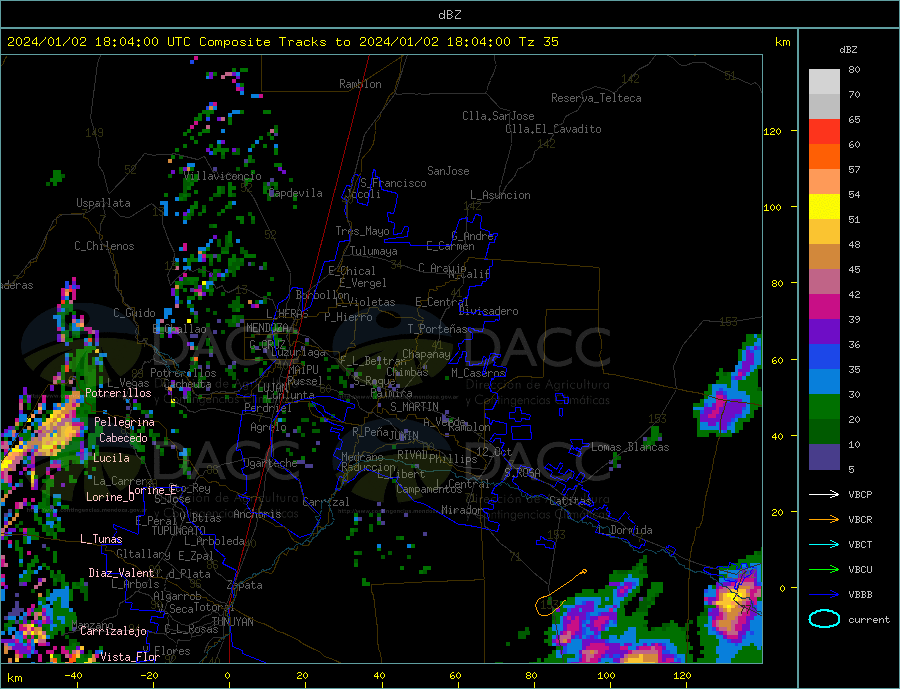Click the '35' value in the color legend

pyautogui.click(x=854, y=369)
